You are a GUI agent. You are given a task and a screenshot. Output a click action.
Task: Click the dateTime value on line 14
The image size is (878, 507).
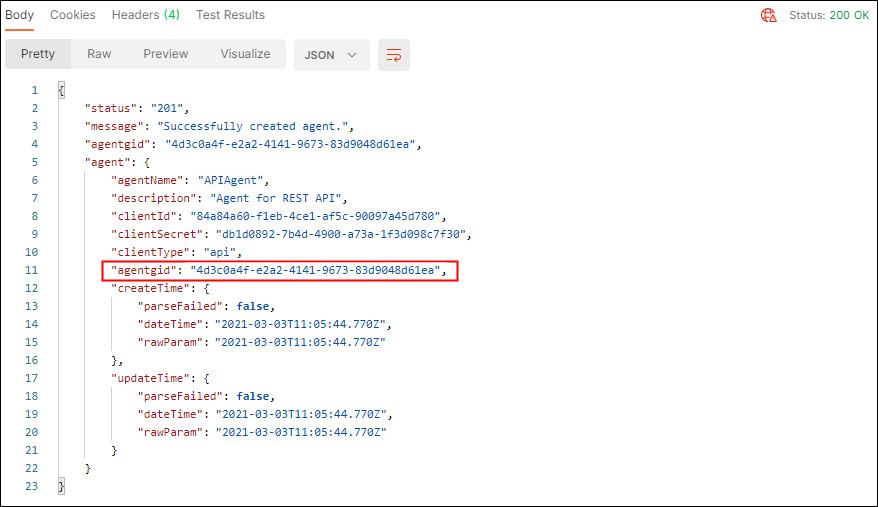tap(301, 324)
